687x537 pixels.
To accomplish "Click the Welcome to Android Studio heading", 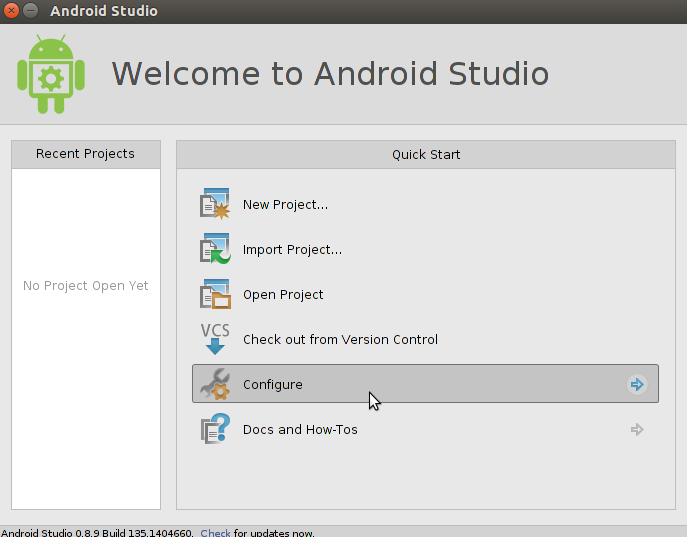I will coord(330,74).
